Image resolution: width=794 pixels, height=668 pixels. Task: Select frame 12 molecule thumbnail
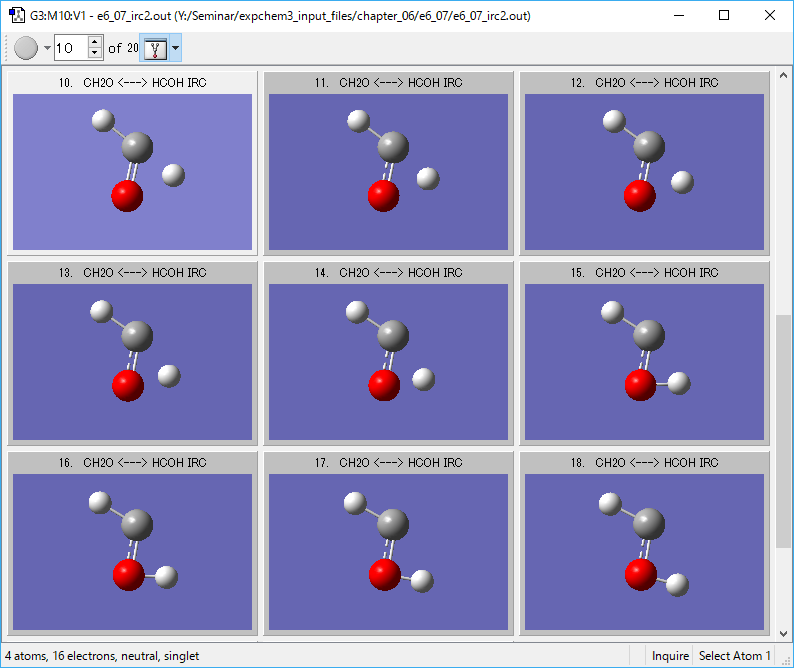pos(644,172)
